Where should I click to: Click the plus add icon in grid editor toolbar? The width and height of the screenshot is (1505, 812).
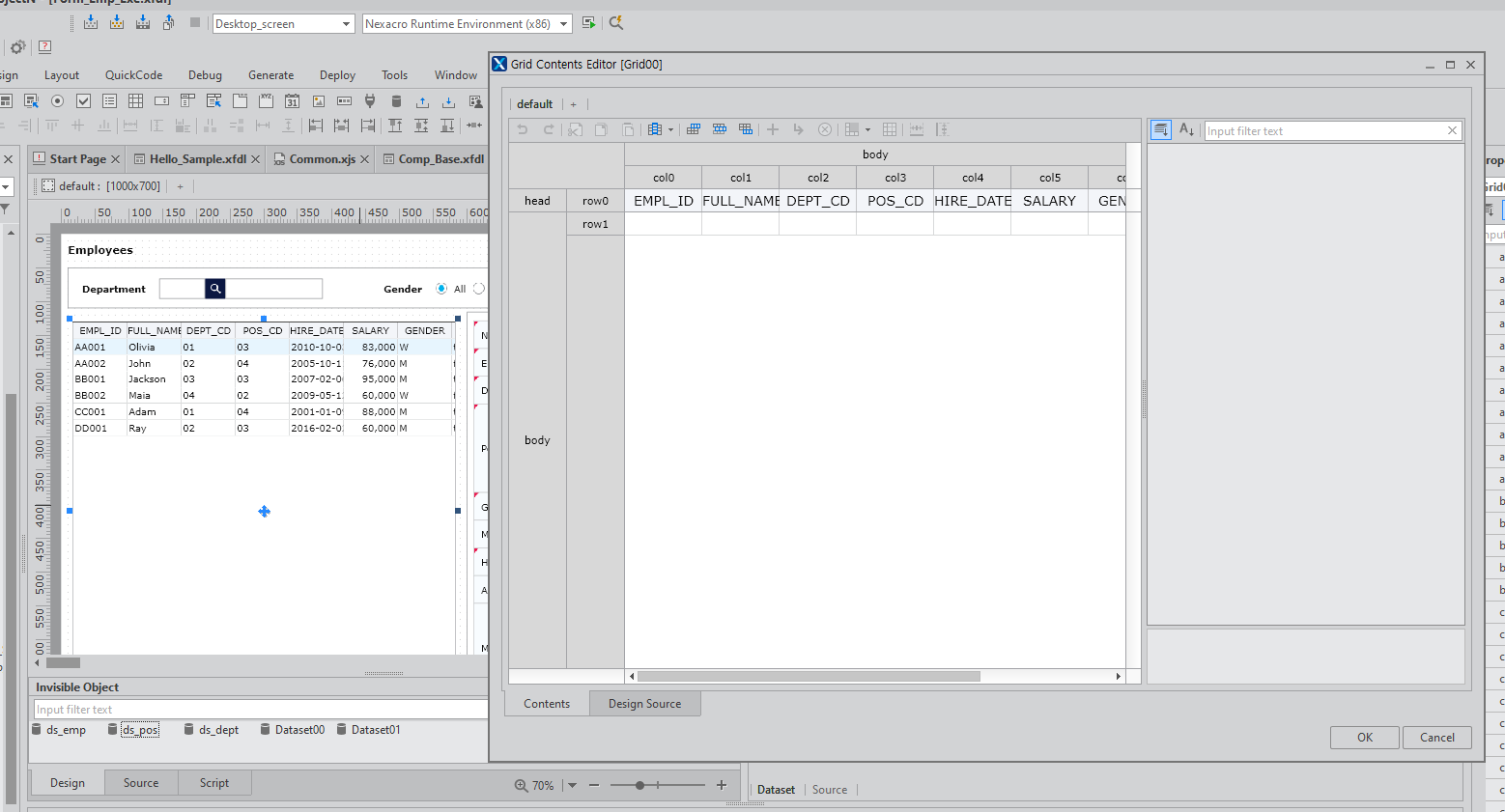pyautogui.click(x=773, y=129)
